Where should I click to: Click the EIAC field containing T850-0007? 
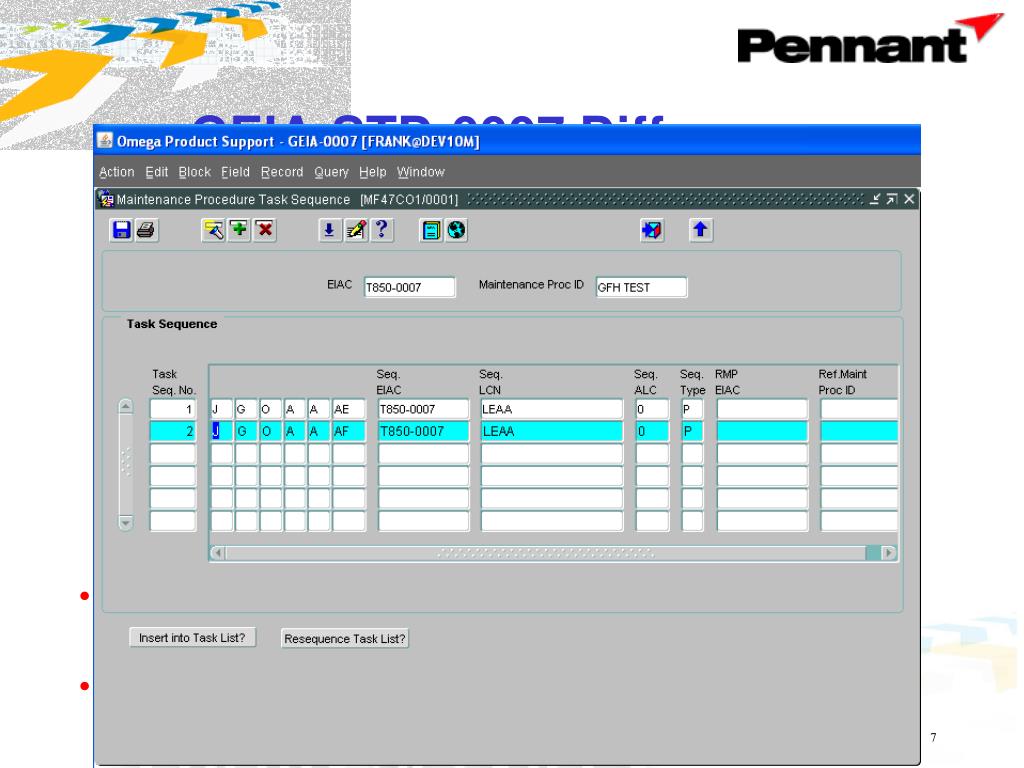point(409,287)
